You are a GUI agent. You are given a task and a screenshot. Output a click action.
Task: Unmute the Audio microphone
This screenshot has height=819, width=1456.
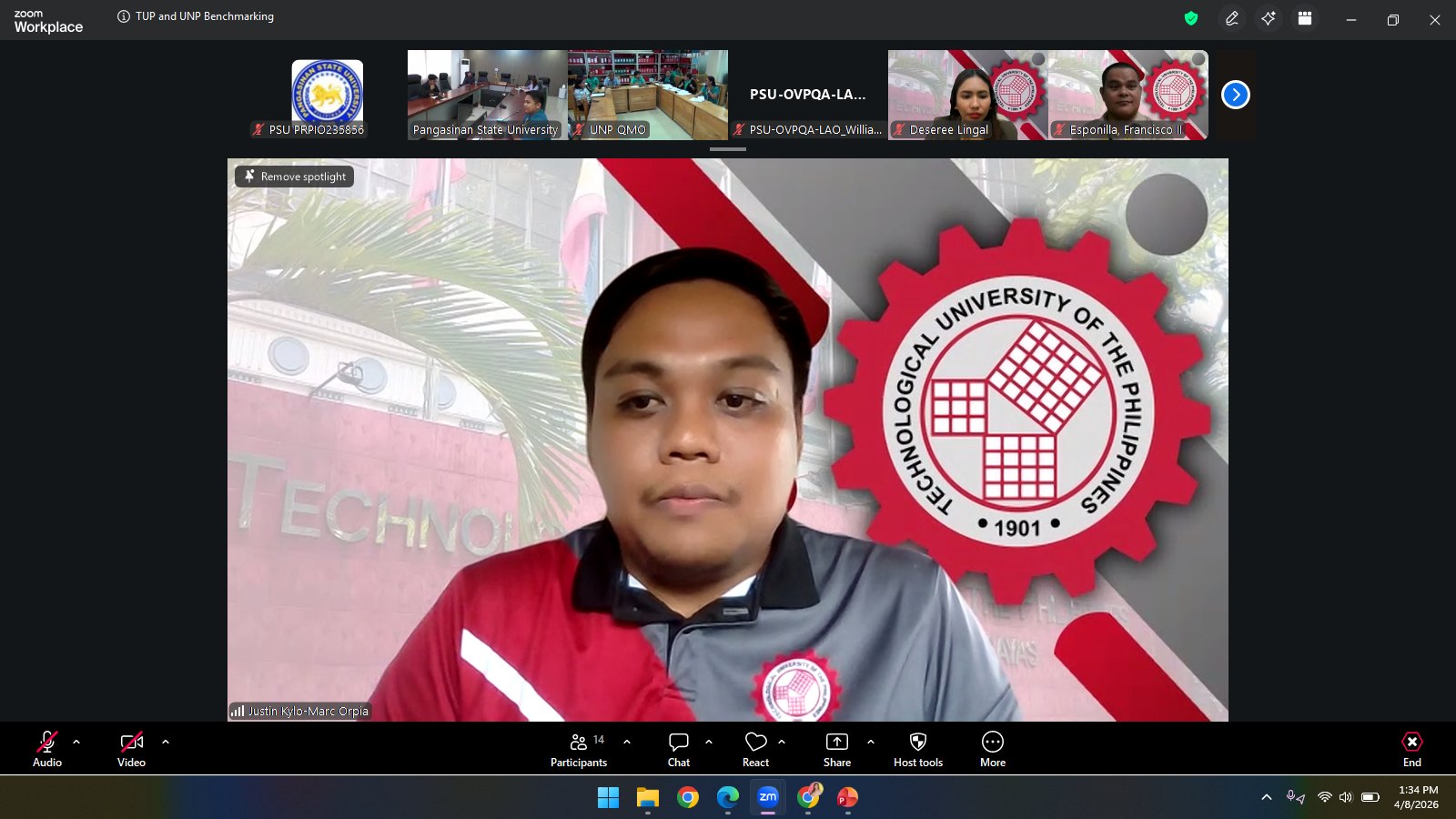[47, 750]
